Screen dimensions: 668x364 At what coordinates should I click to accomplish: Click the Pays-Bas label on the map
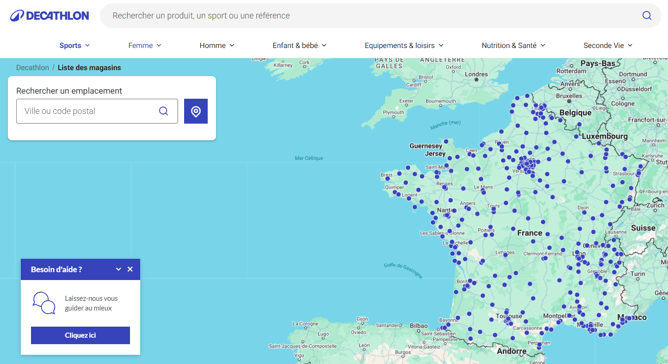(x=597, y=64)
